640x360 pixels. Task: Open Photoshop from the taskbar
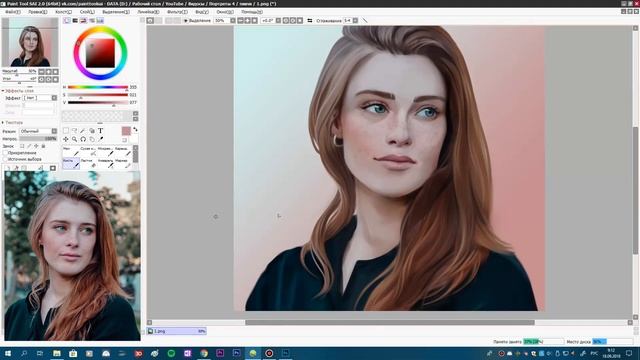point(236,353)
